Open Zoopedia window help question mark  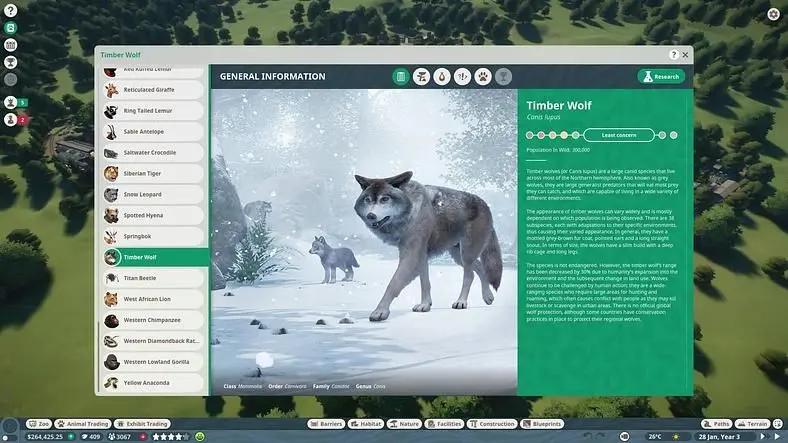(673, 55)
